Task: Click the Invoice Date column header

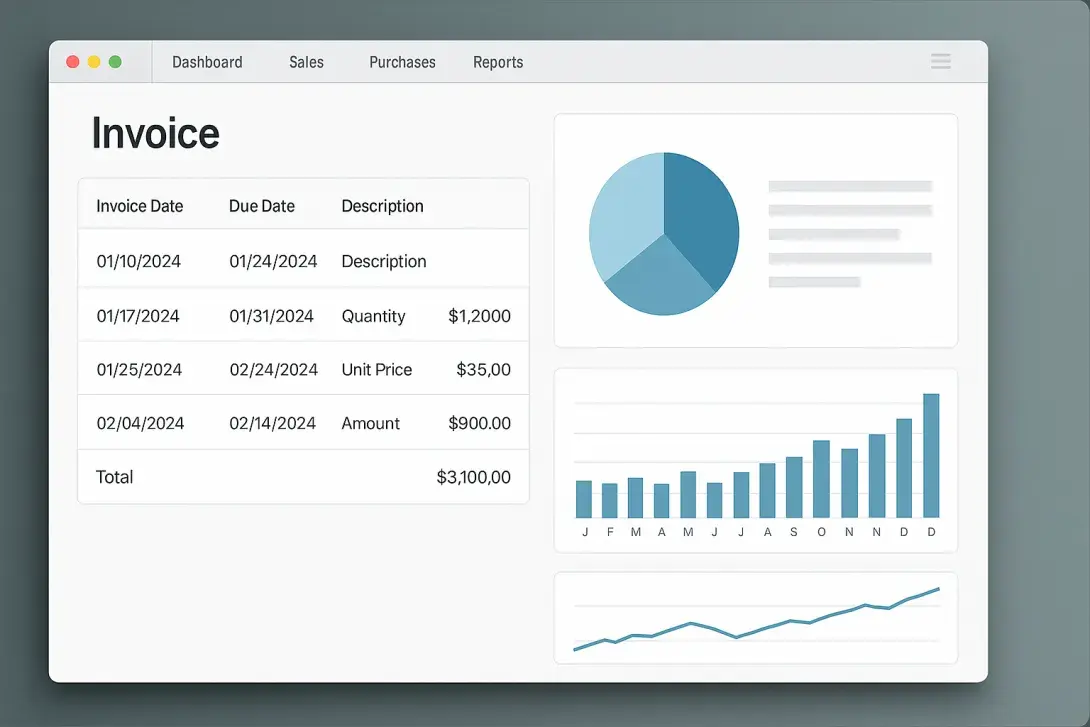Action: click(x=139, y=206)
